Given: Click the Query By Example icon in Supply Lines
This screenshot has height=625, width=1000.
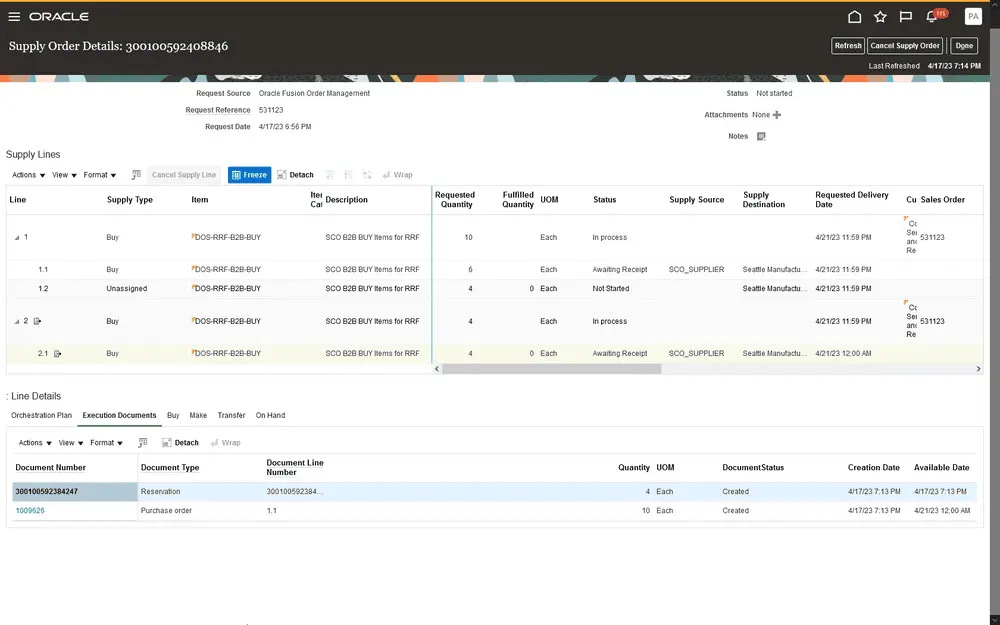Looking at the screenshot, I should click(136, 175).
